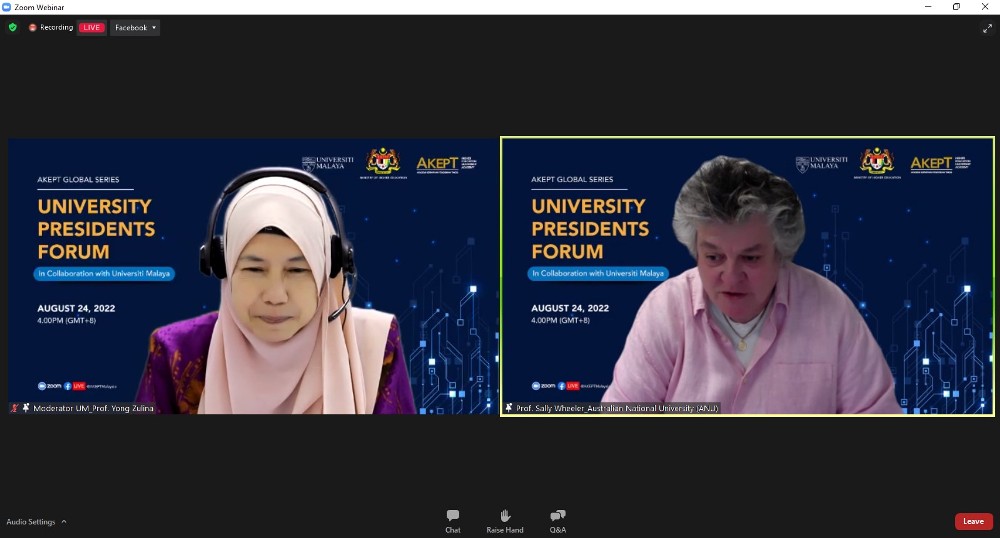Click the red Recording indicator icon
This screenshot has width=1000, height=538.
[33, 28]
